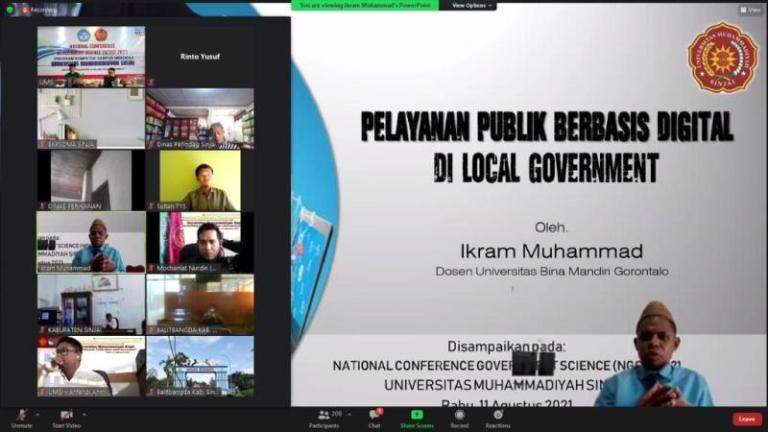Click the View button at top right
The width and height of the screenshot is (768, 432).
(751, 10)
